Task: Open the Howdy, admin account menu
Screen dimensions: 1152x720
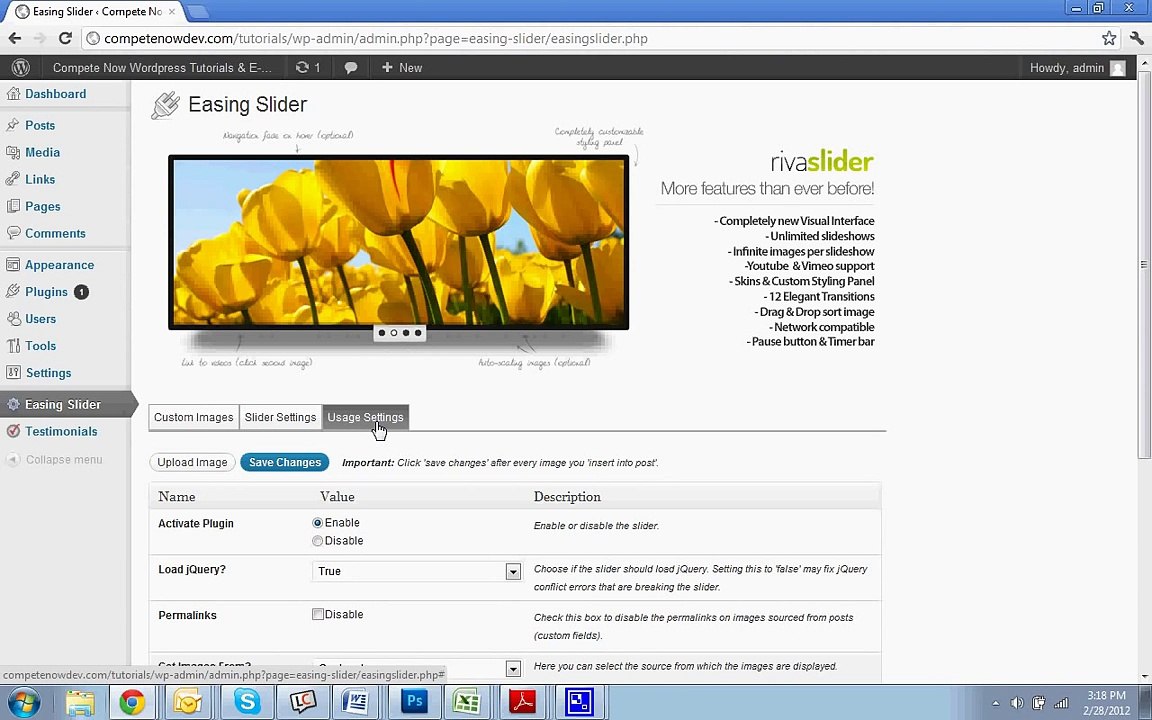Action: tap(1076, 68)
